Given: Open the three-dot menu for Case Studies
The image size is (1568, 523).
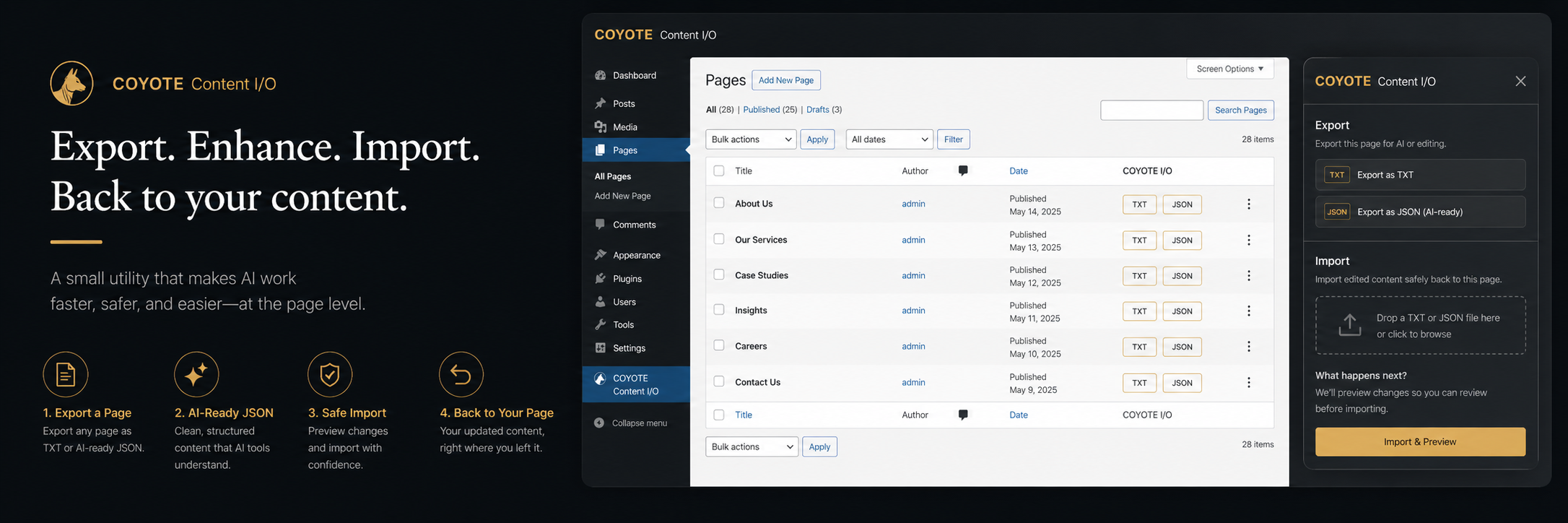Looking at the screenshot, I should point(1248,275).
